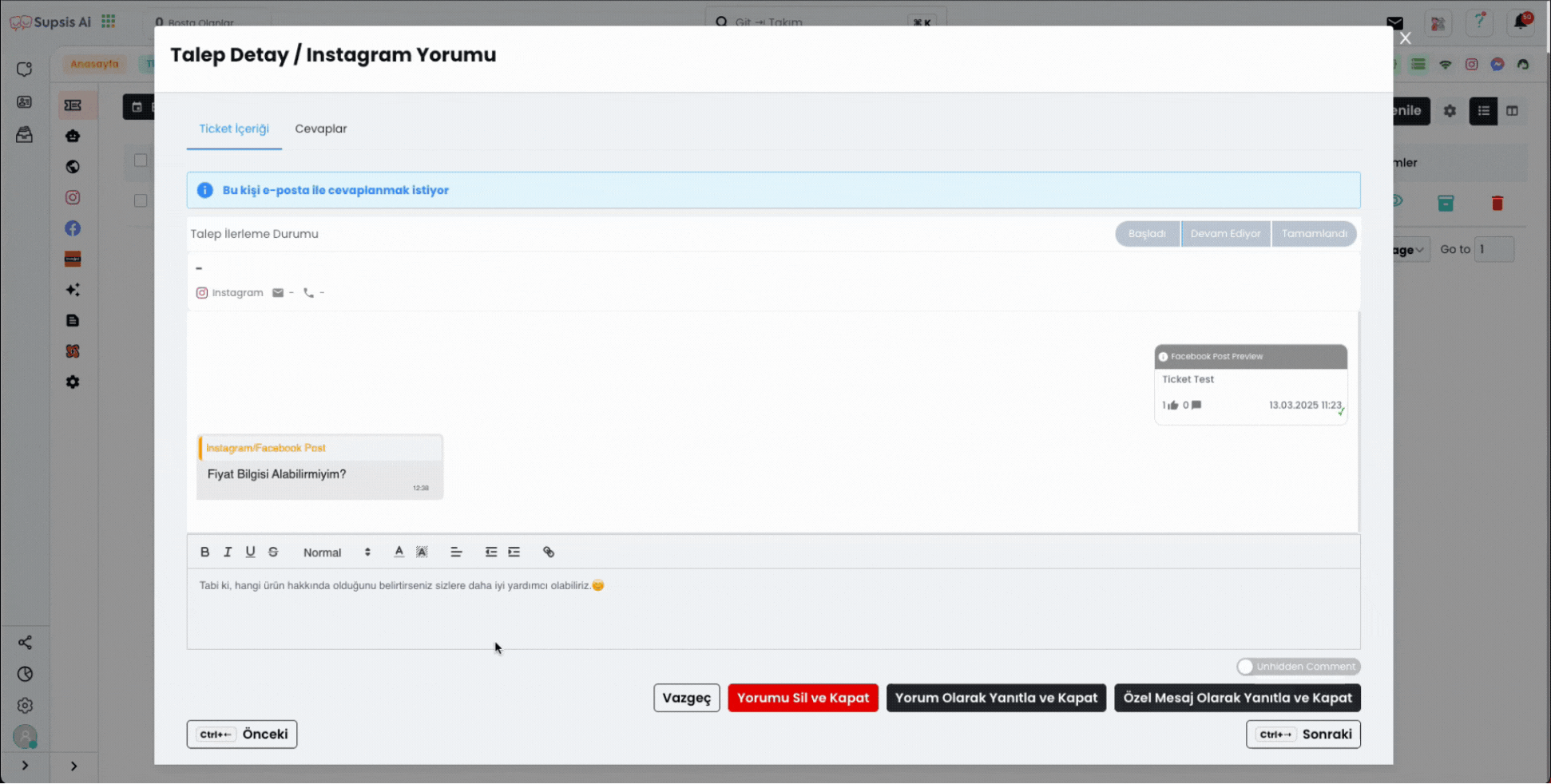This screenshot has height=784, width=1551.
Task: Toggle underline formatting in reply editor
Action: point(250,552)
